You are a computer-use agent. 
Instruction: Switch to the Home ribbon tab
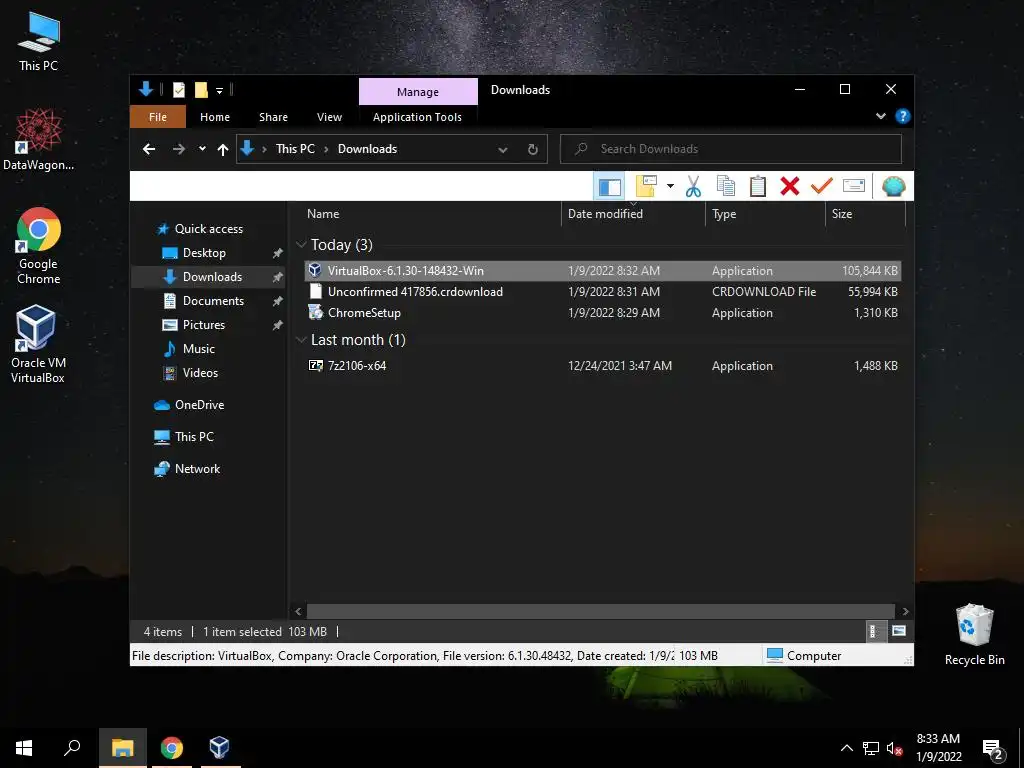pos(215,117)
